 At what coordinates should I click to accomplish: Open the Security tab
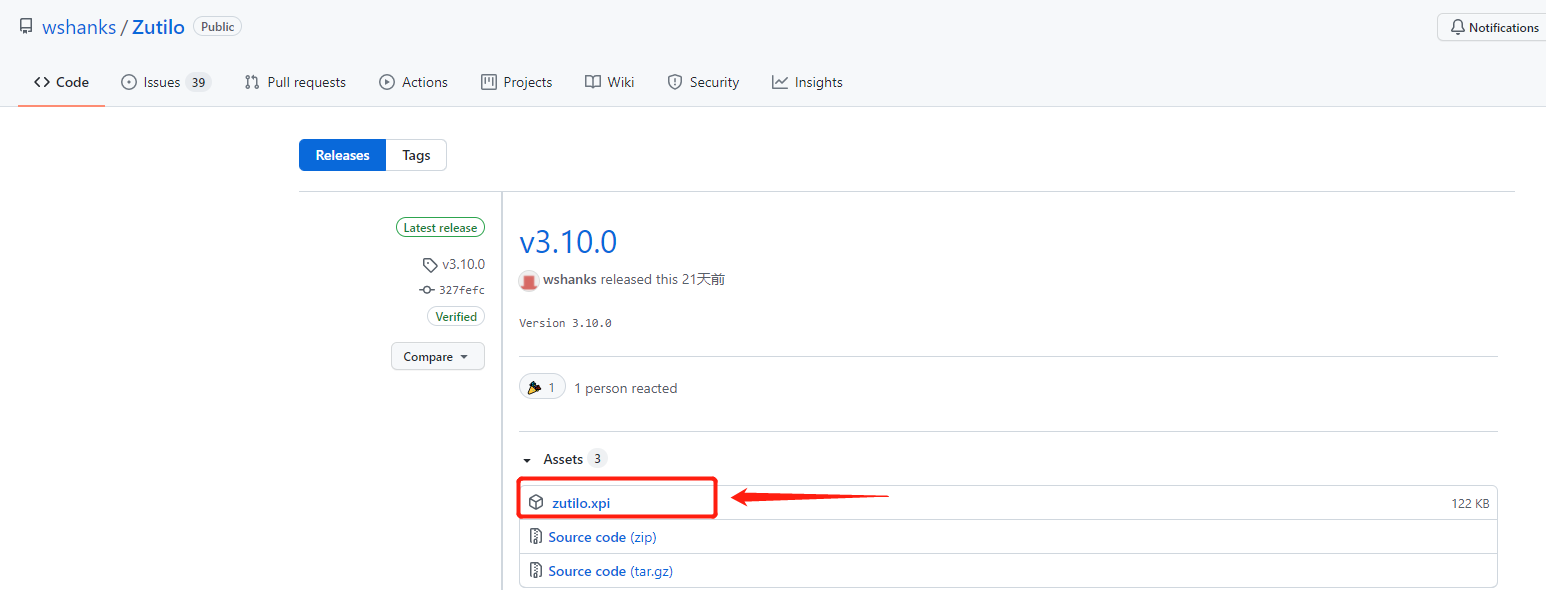point(703,82)
